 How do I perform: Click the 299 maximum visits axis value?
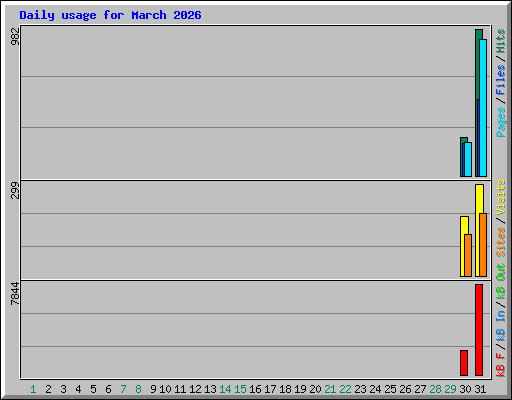click(x=15, y=190)
